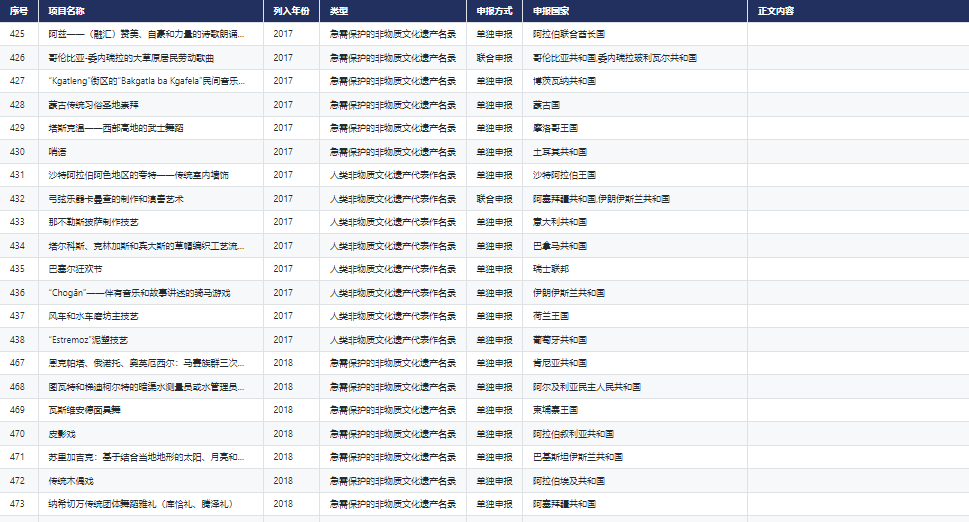This screenshot has width=969, height=522.
Task: Select country cell 巴基斯坦伊斯兰共和国
Action: pos(578,457)
